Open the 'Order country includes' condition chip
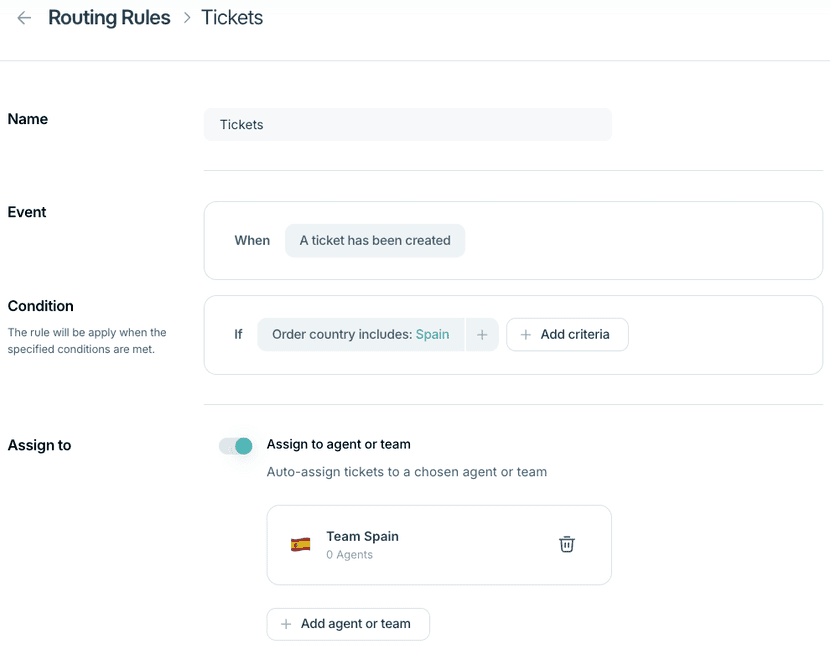Screen dimensions: 830x649 [x=360, y=335]
